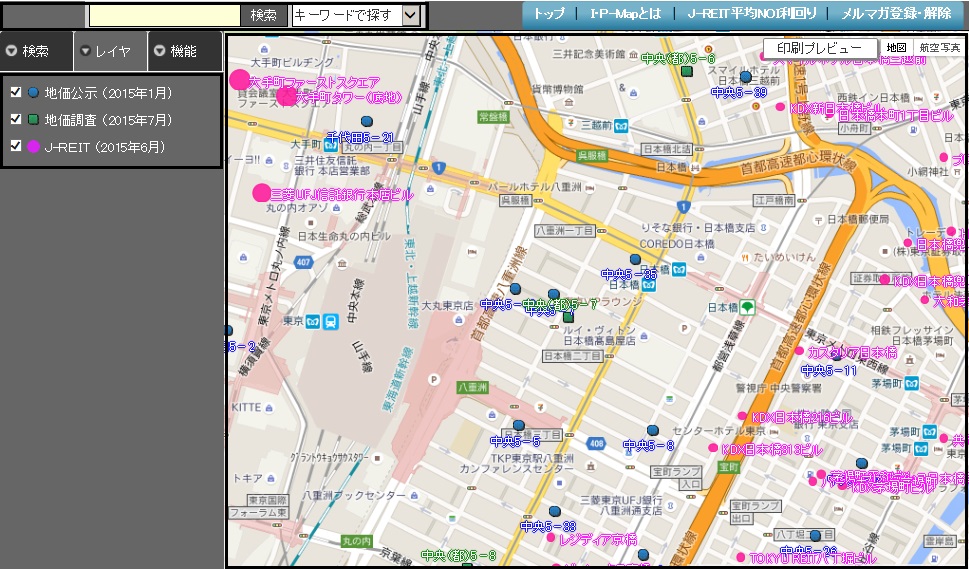Switch to 航空写真 aerial view
The width and height of the screenshot is (969, 569).
pyautogui.click(x=939, y=48)
